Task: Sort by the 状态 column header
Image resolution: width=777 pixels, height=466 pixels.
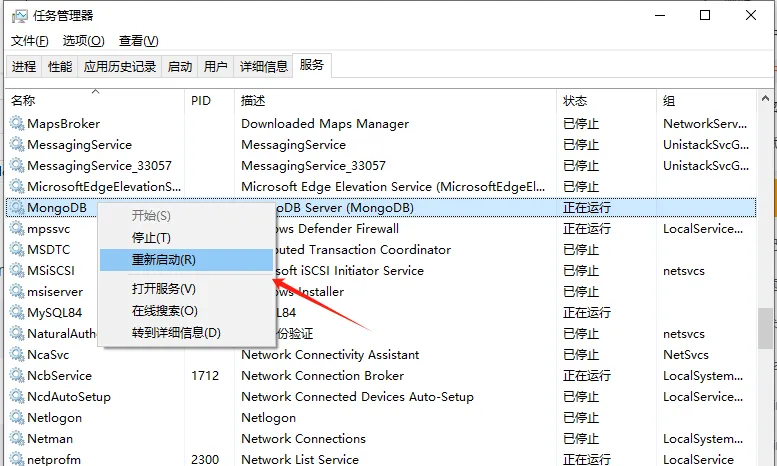Action: (575, 101)
